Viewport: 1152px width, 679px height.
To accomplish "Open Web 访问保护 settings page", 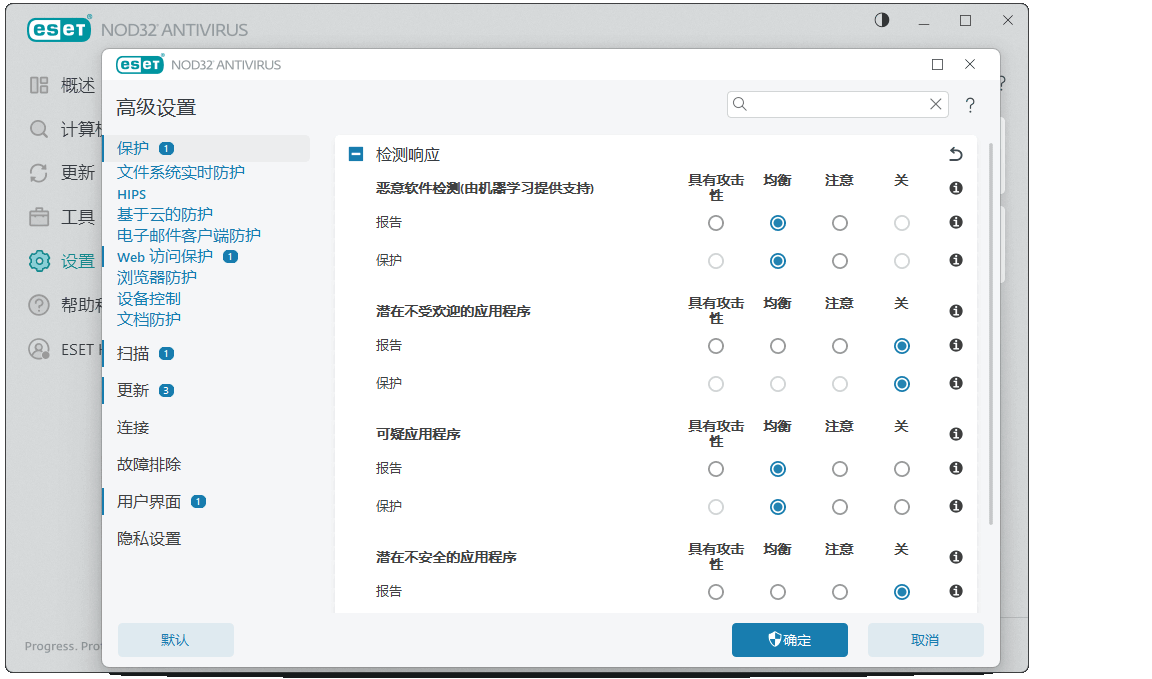I will point(165,257).
